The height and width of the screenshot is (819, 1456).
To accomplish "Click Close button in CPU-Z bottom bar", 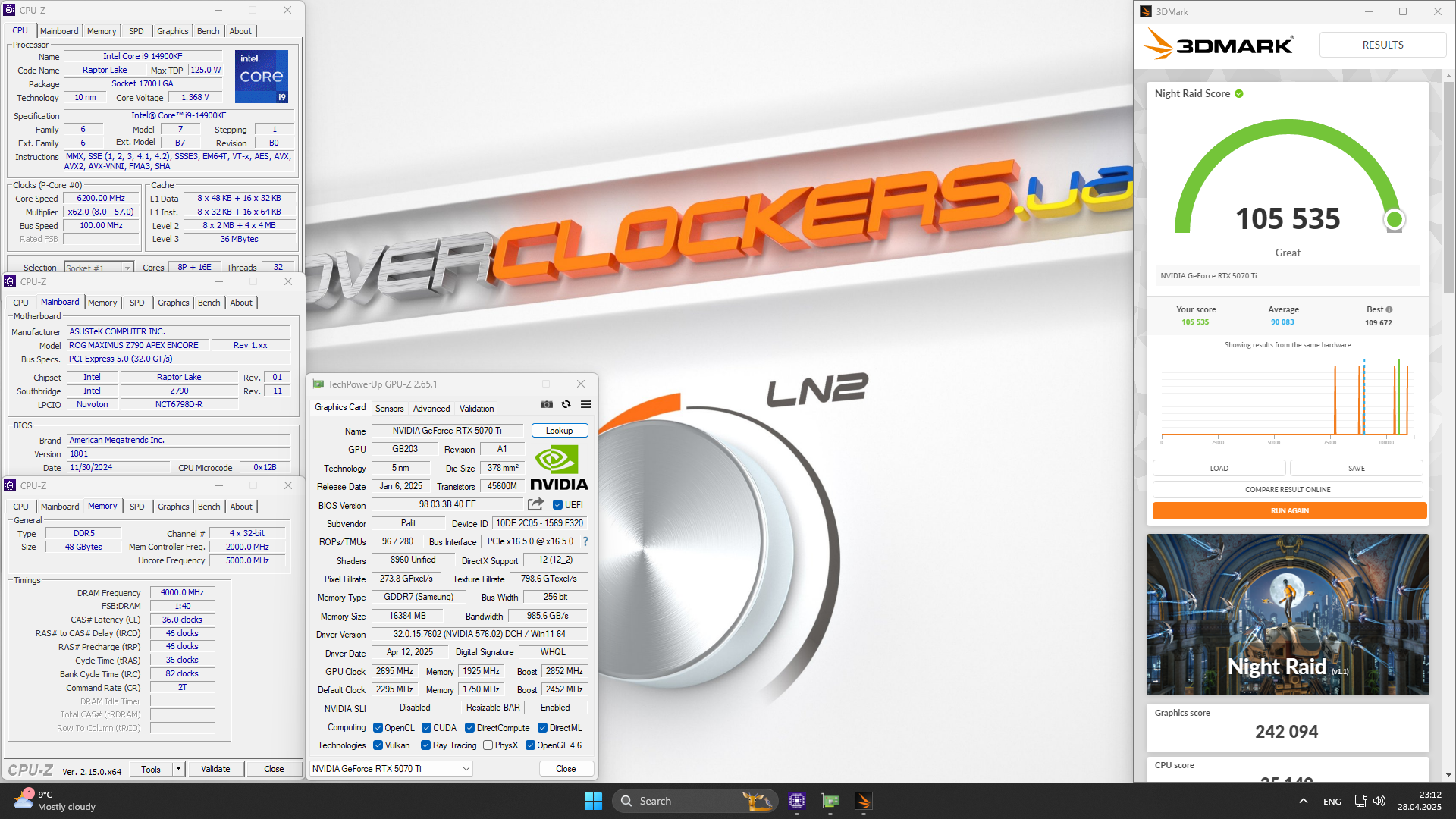I will click(274, 769).
